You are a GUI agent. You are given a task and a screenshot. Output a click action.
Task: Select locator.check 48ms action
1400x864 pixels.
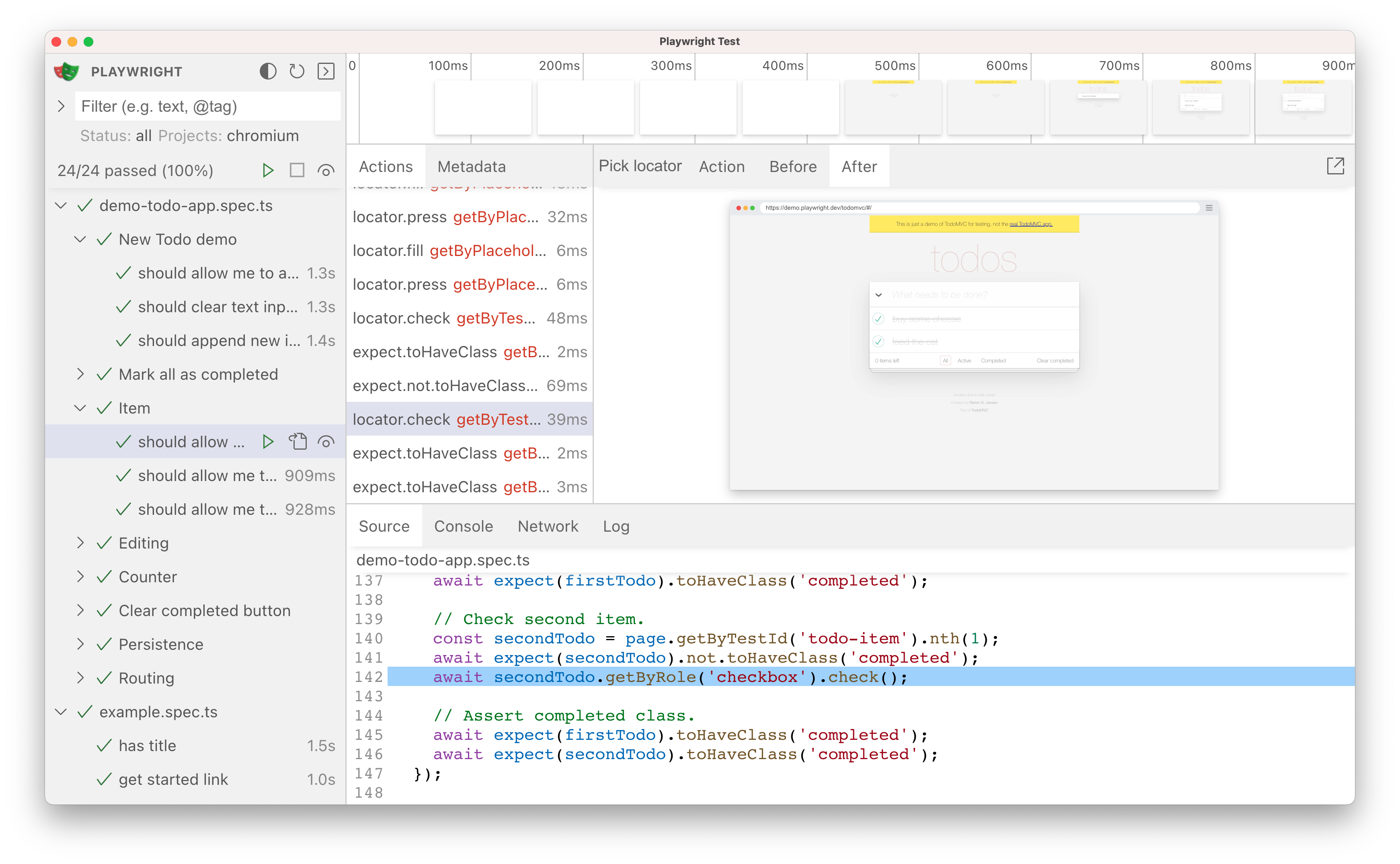point(469,318)
